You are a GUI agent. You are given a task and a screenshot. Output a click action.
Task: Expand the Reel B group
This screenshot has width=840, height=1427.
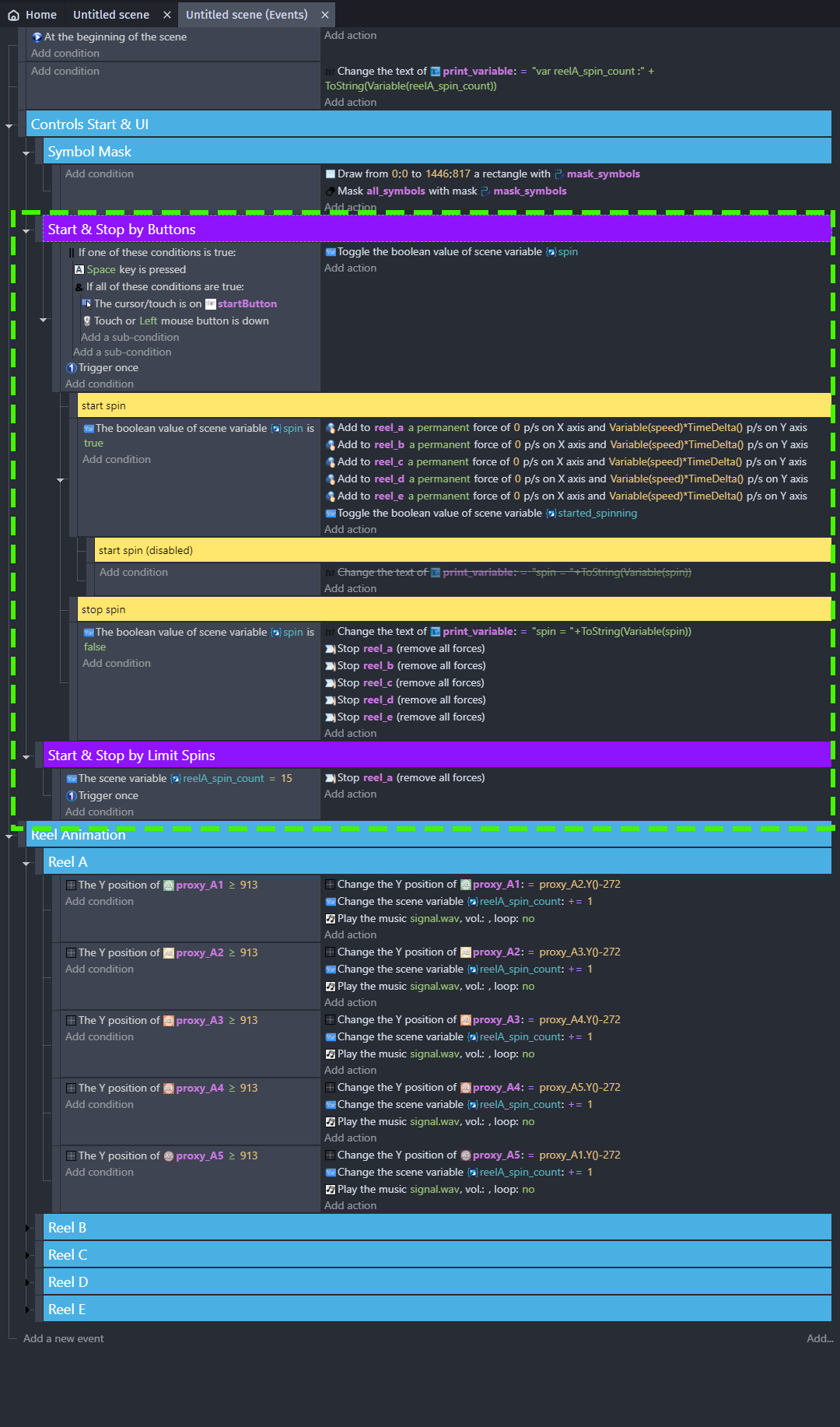pyautogui.click(x=27, y=1228)
